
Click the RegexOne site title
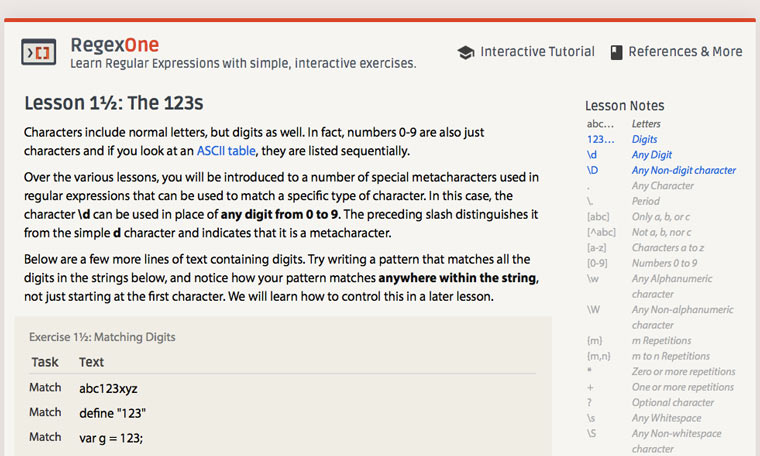coord(114,45)
